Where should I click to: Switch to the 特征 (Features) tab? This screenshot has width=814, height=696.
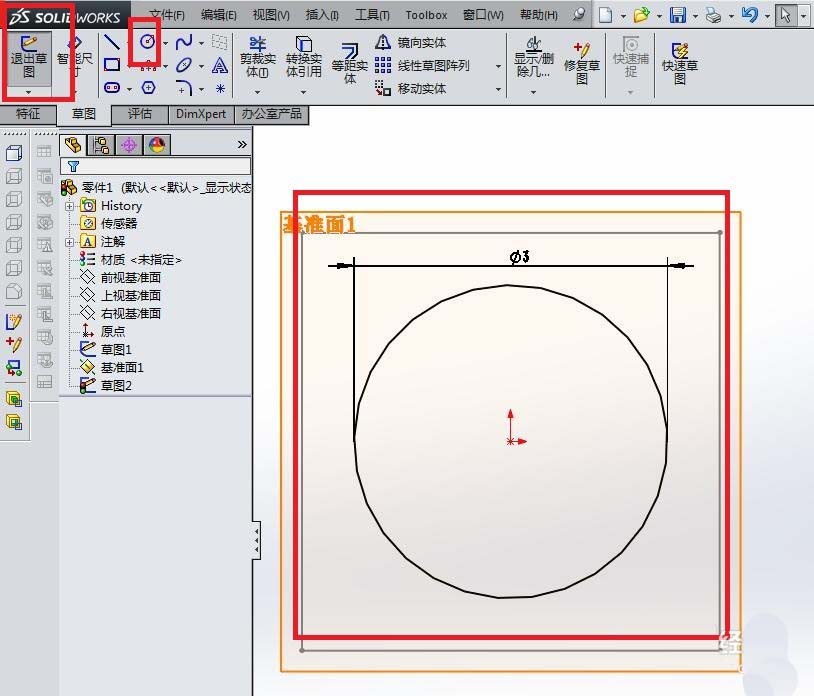[28, 114]
